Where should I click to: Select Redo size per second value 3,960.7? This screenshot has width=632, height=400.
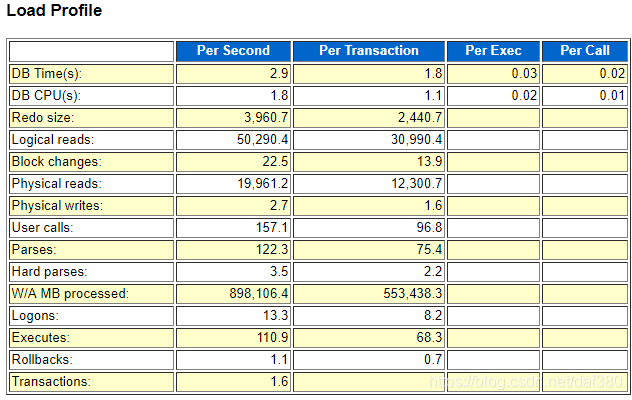[266, 118]
